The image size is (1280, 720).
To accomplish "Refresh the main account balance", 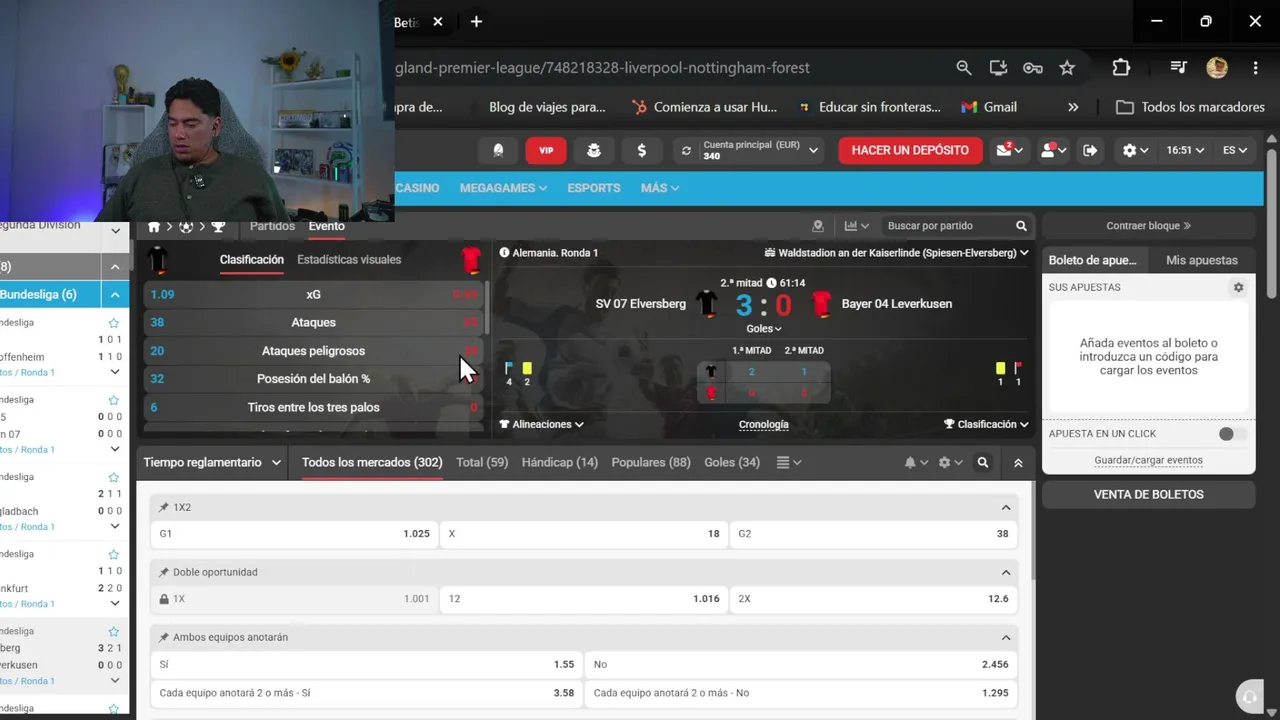I will (x=686, y=151).
